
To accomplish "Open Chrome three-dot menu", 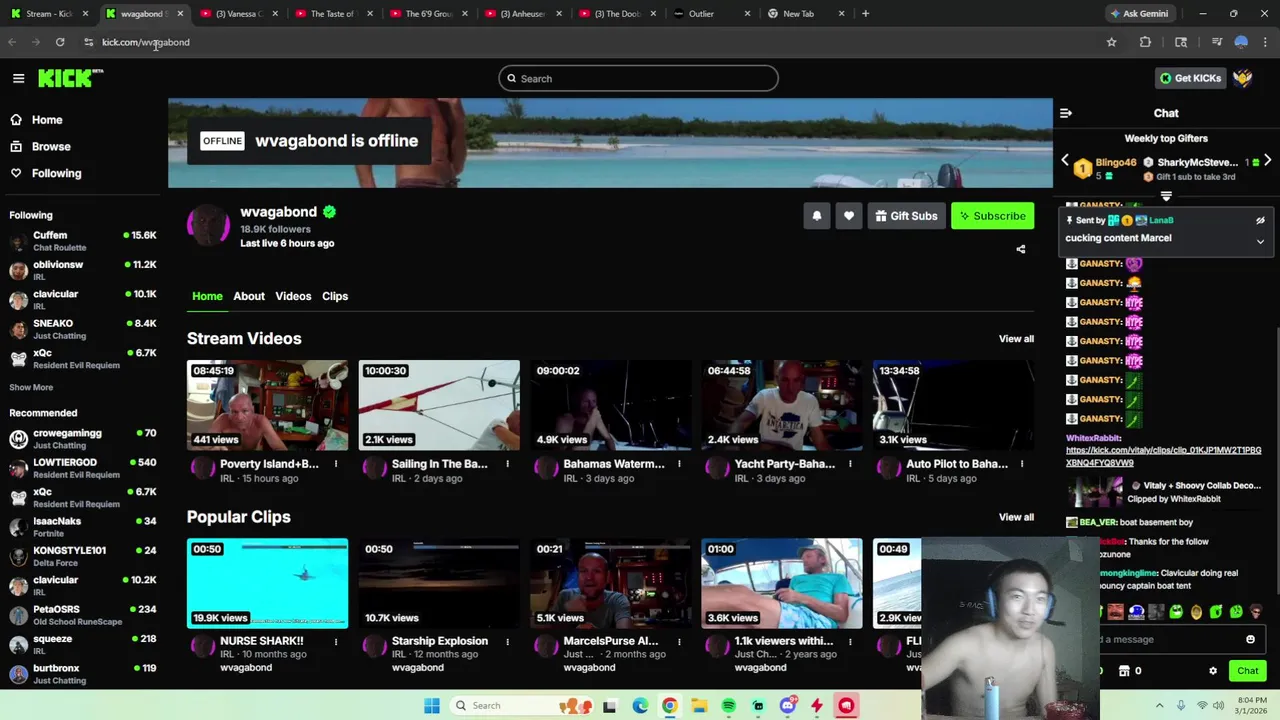I will pos(1265,42).
